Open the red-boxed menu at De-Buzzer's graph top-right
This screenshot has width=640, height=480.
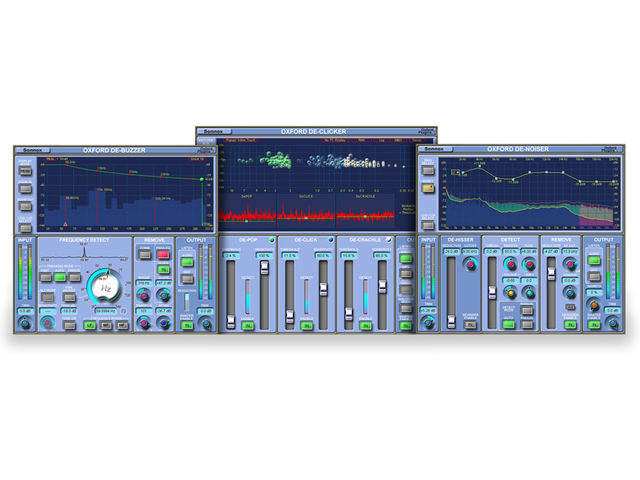pyautogui.click(x=198, y=159)
